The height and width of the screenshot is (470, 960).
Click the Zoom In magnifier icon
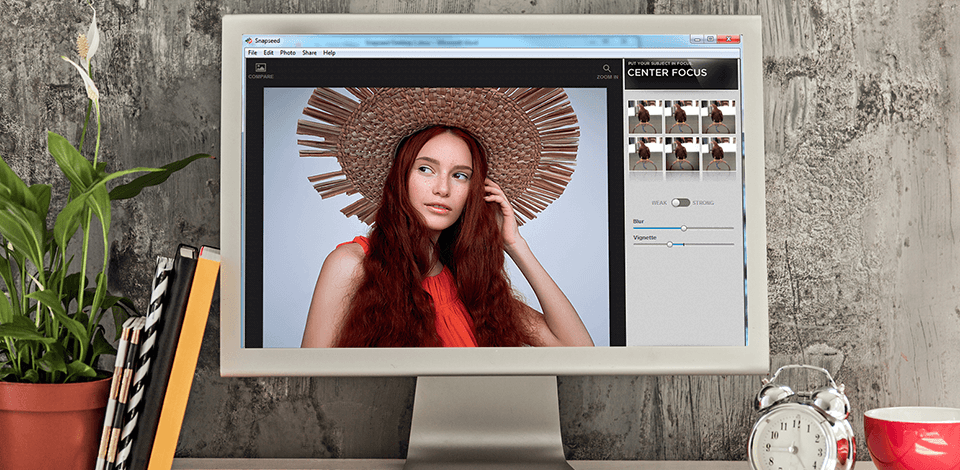[x=607, y=69]
